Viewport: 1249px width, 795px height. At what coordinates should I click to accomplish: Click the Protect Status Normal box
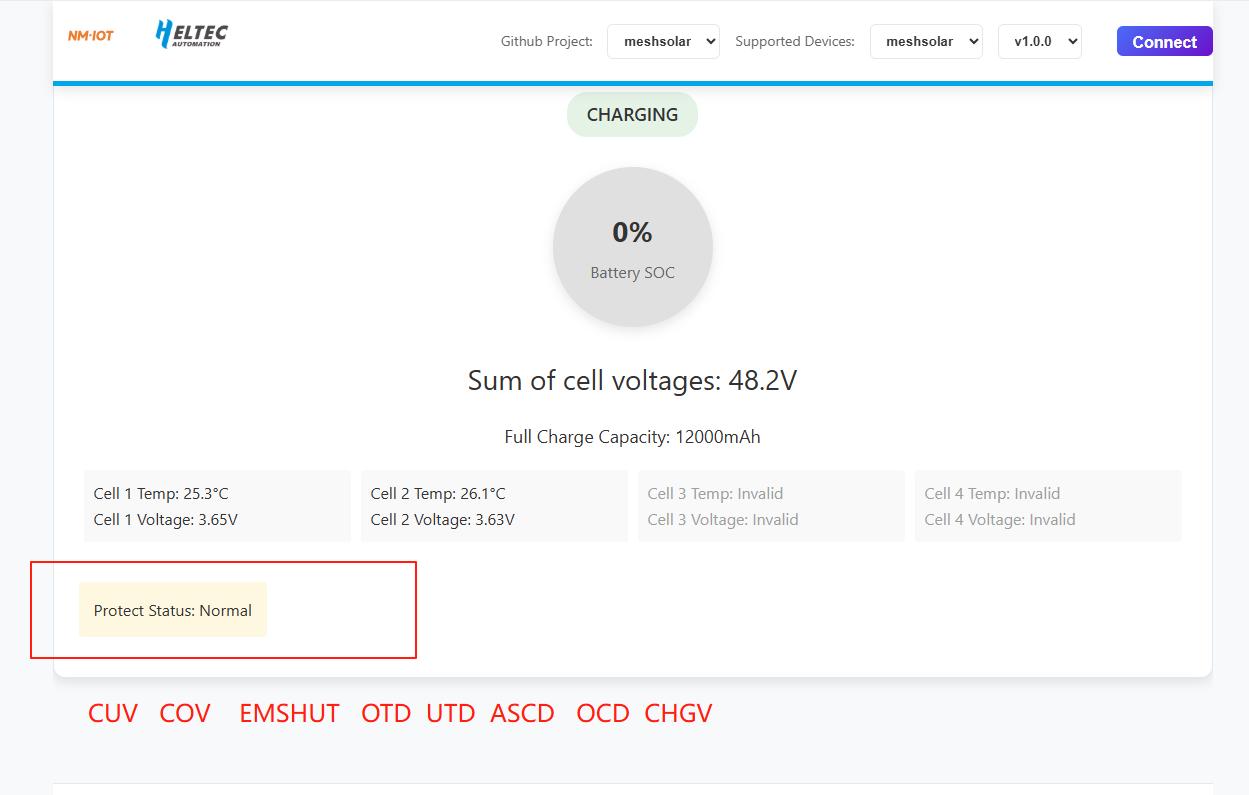[x=173, y=610]
